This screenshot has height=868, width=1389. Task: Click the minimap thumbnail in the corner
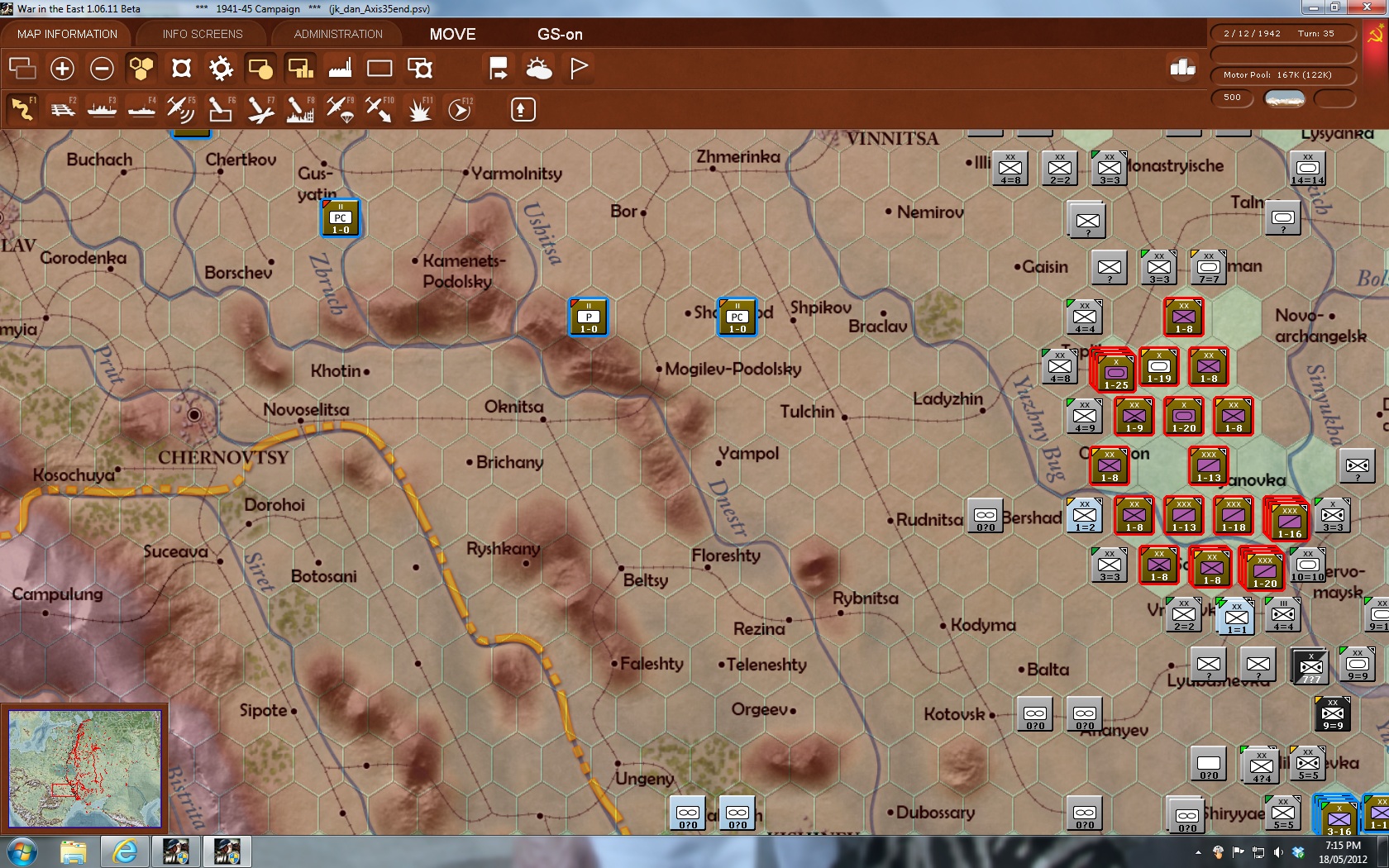pyautogui.click(x=84, y=769)
